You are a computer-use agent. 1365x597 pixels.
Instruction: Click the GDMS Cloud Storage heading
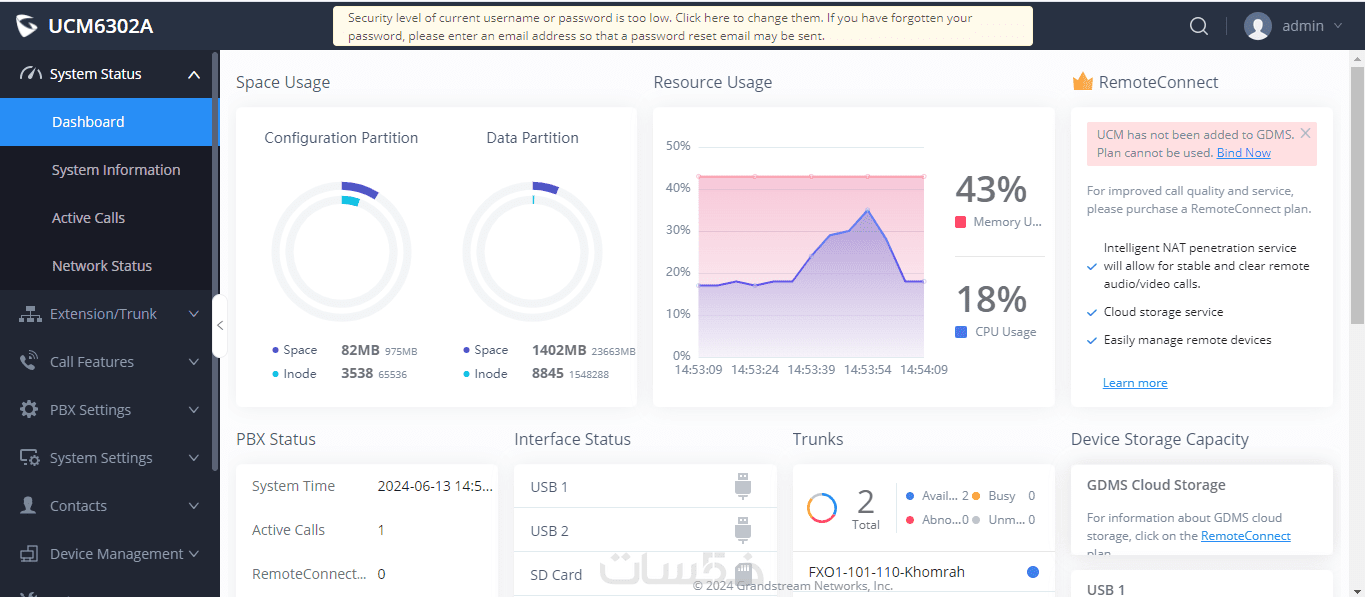(1156, 485)
